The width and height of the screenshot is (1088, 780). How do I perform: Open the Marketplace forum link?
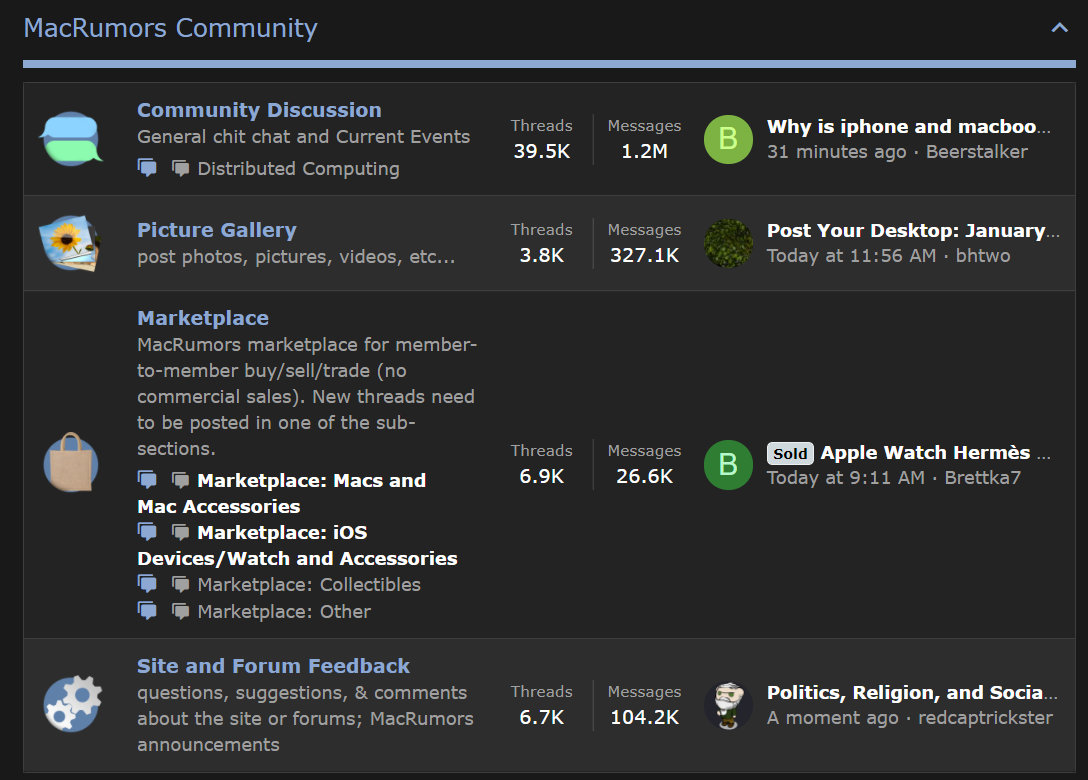point(203,318)
